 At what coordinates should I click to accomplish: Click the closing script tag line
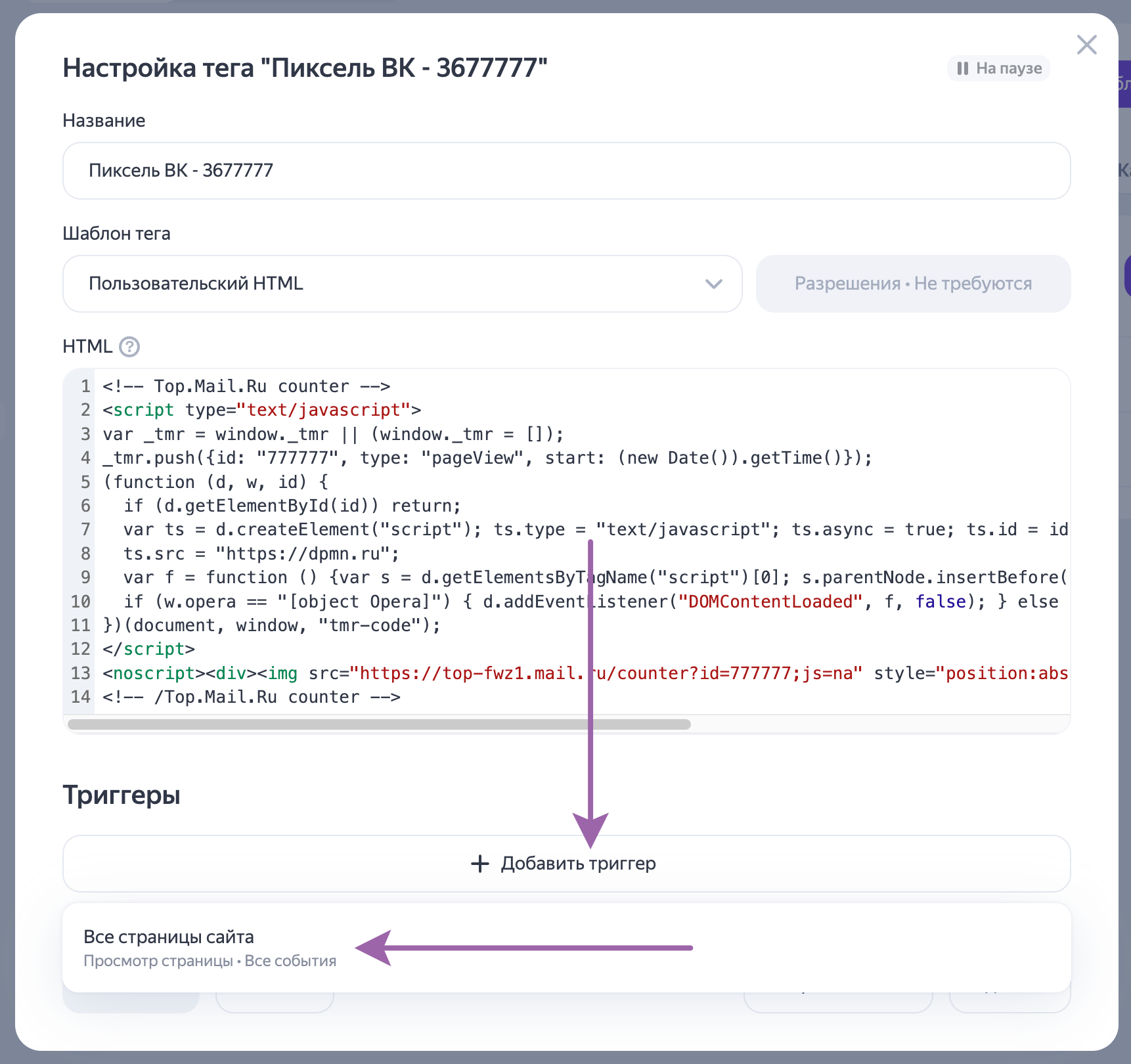click(x=149, y=649)
